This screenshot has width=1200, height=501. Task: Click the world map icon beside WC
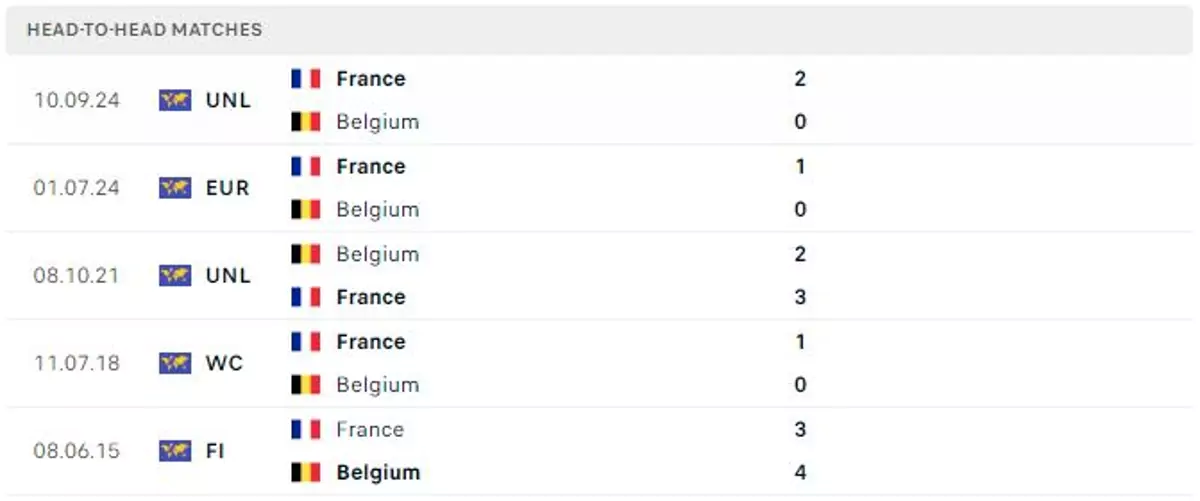click(x=175, y=363)
